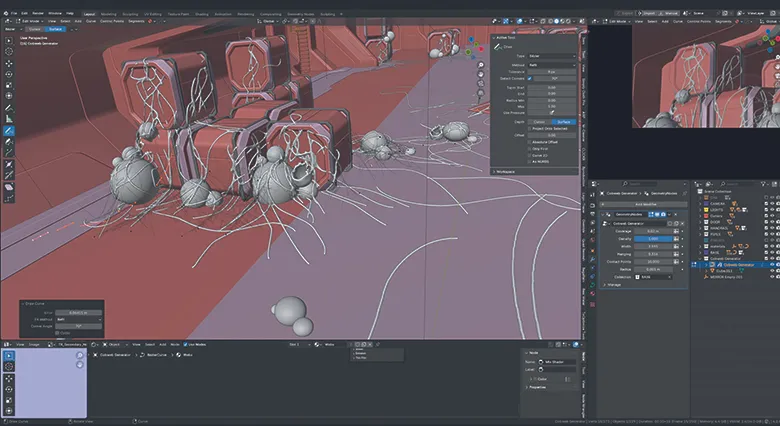
Task: Collapse the Active Tool panel
Action: coord(493,37)
